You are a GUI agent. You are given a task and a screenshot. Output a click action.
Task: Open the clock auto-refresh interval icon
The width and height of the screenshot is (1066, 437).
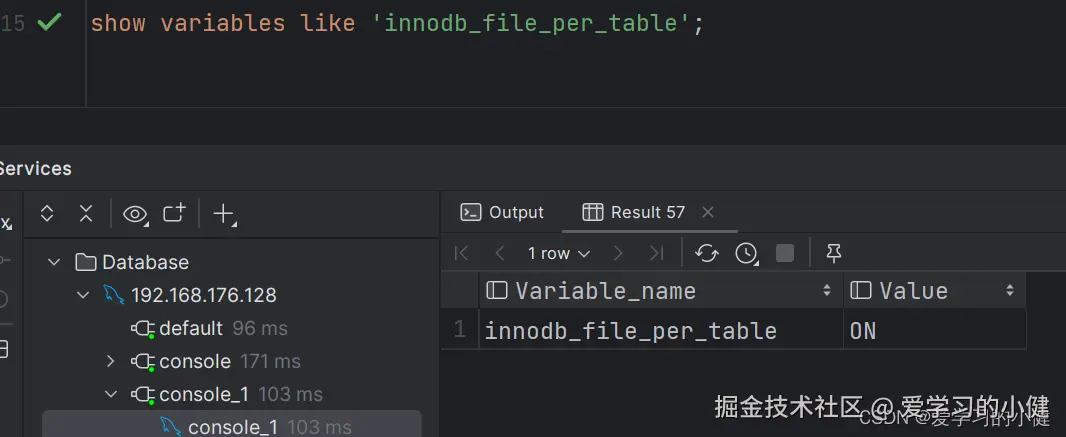(746, 253)
